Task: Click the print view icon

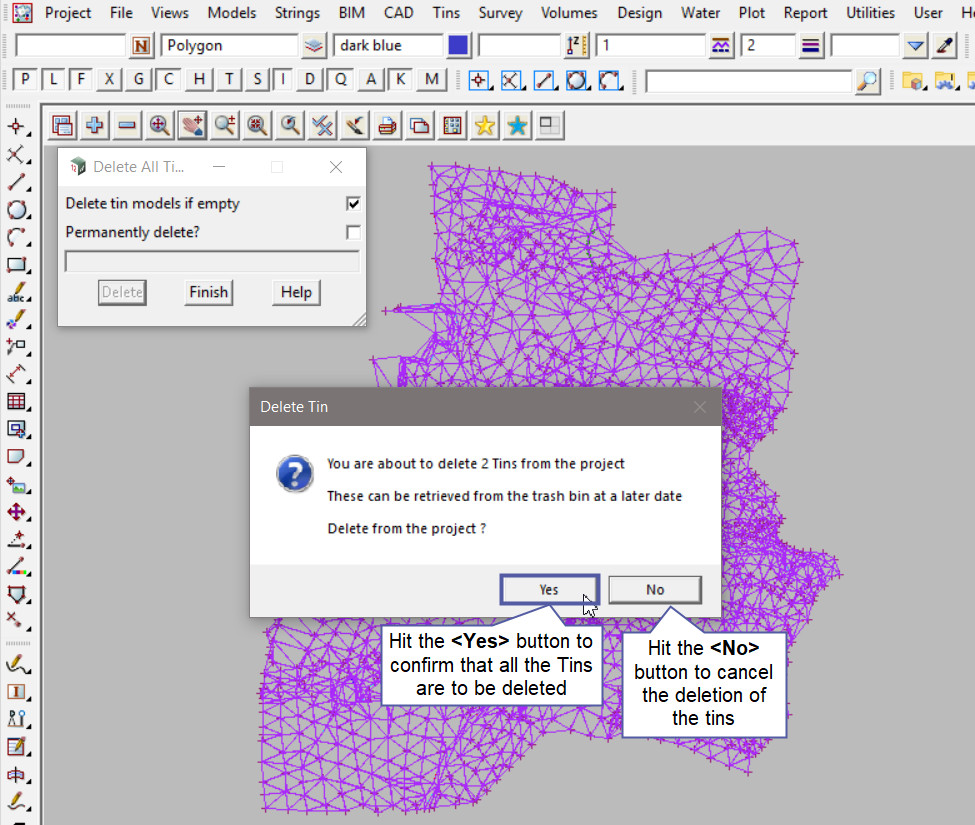Action: pos(387,126)
